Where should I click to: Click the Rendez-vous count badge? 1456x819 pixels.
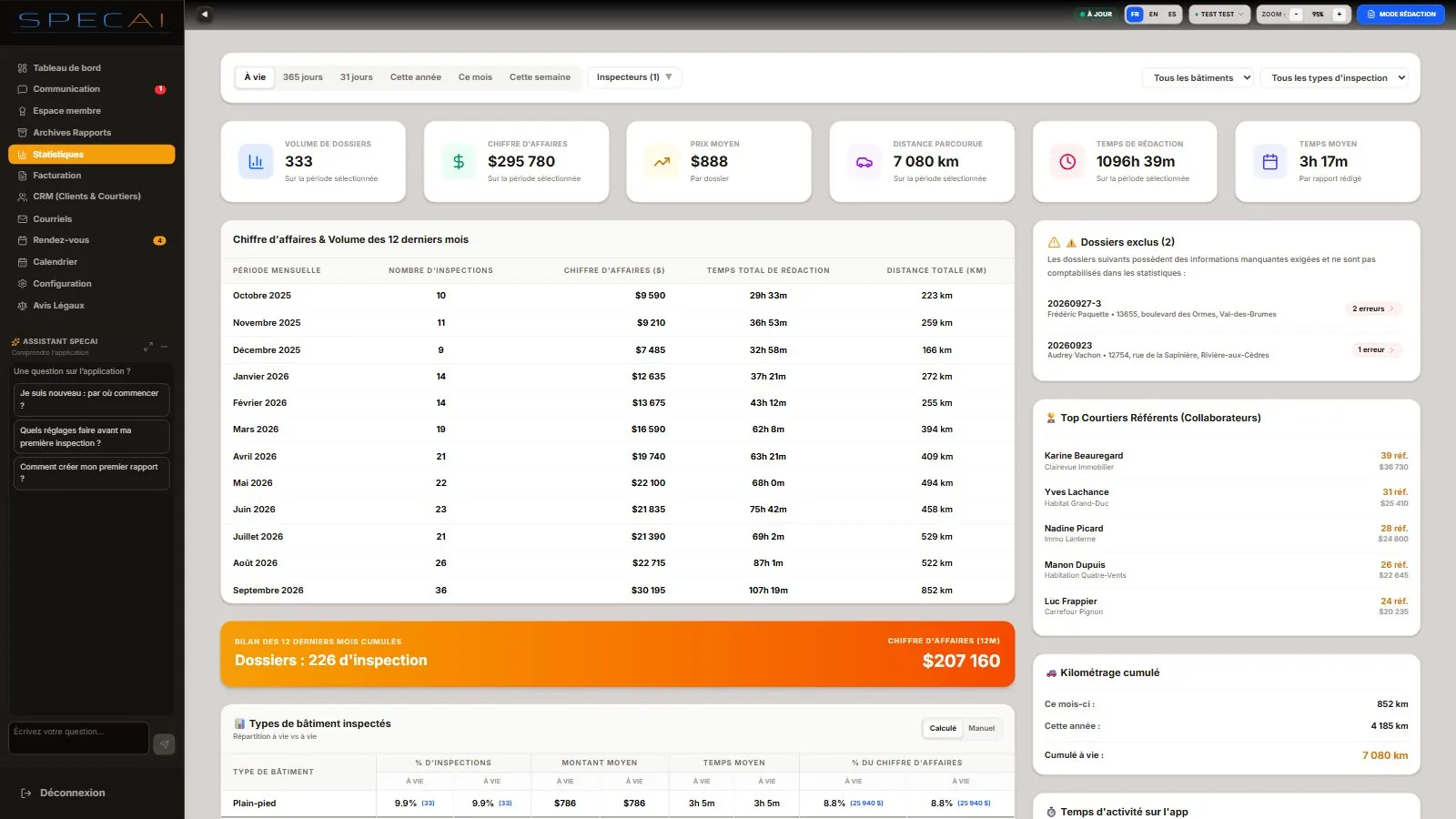coord(159,241)
